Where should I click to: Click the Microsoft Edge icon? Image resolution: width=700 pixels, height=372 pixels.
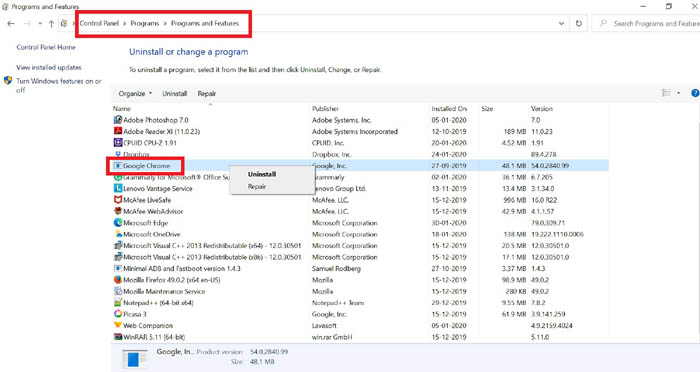118,222
